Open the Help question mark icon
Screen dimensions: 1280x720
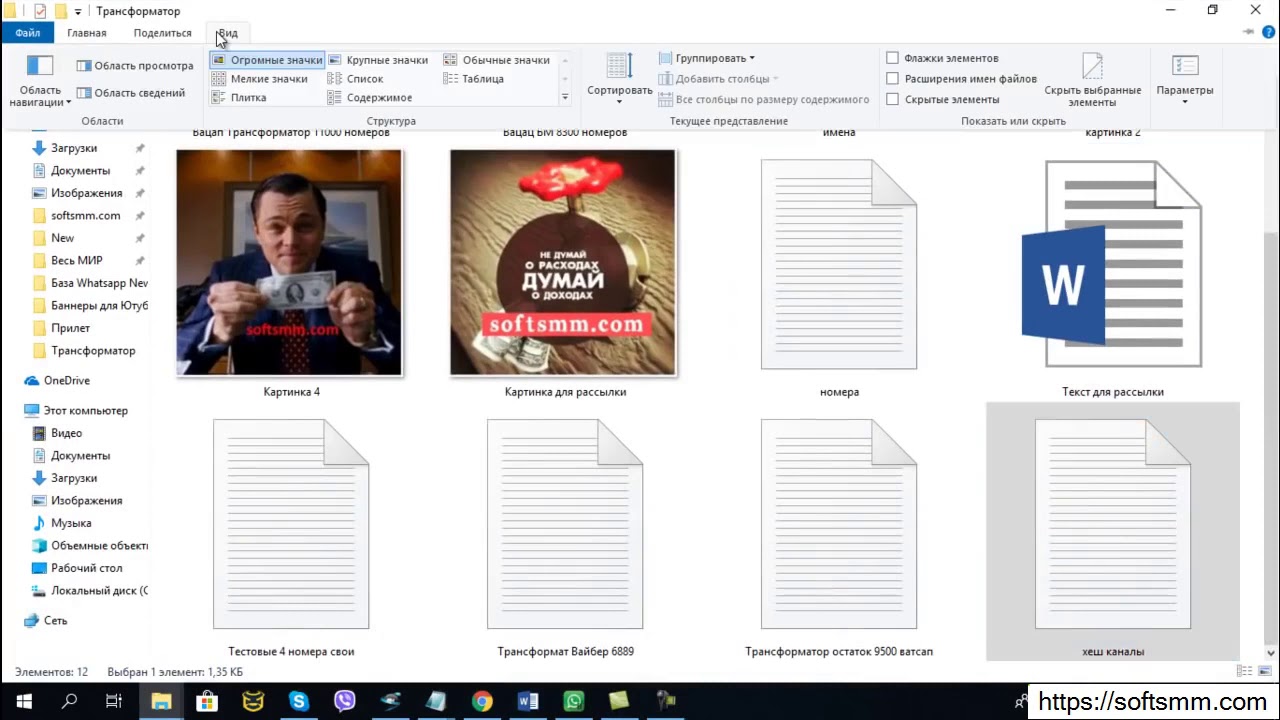tap(1269, 33)
